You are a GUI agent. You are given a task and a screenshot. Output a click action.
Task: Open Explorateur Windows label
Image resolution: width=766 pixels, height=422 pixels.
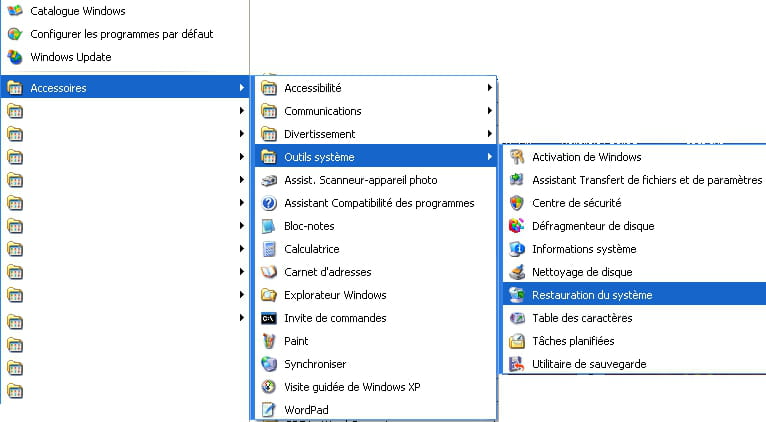coord(335,295)
